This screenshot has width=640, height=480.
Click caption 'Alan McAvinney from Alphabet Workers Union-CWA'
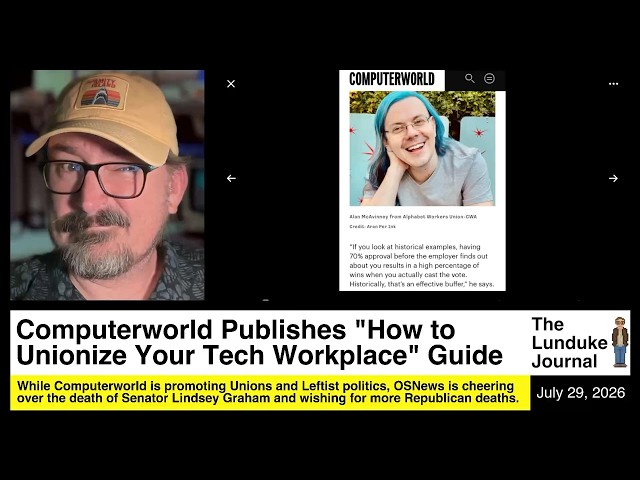(x=413, y=217)
